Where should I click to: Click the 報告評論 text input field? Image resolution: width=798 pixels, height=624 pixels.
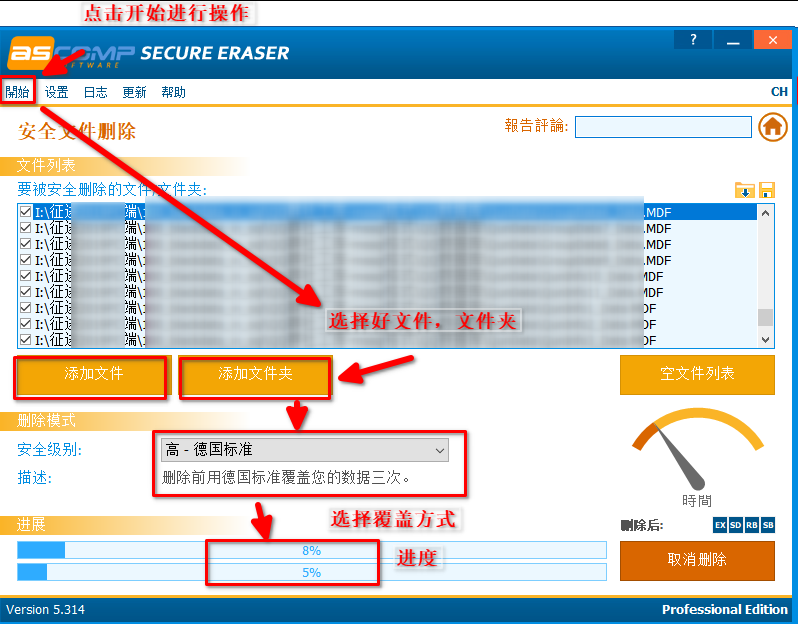662,127
